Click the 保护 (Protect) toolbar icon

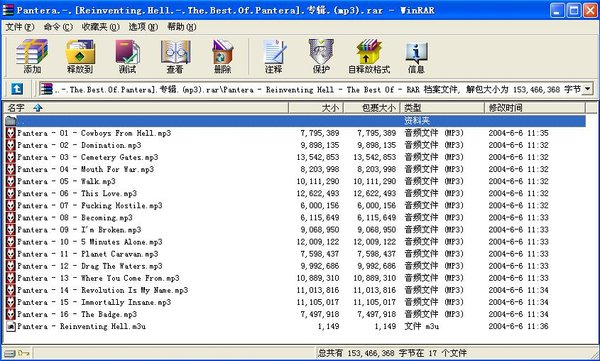pyautogui.click(x=321, y=56)
